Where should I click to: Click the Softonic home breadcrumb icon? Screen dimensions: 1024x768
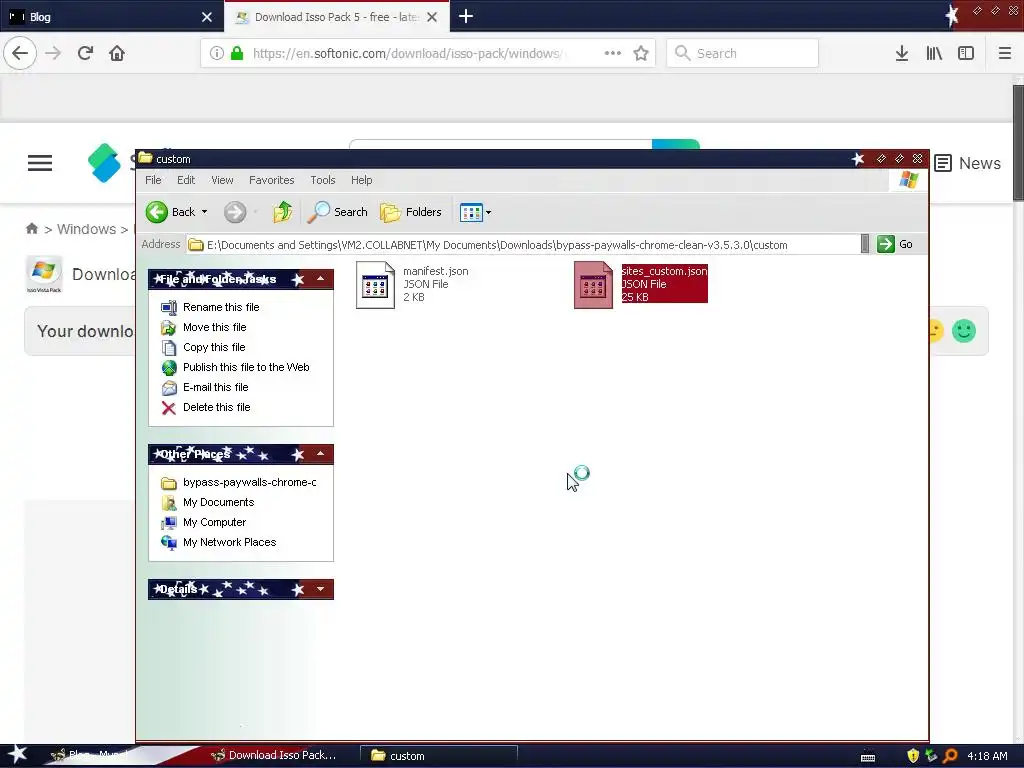[x=31, y=229]
